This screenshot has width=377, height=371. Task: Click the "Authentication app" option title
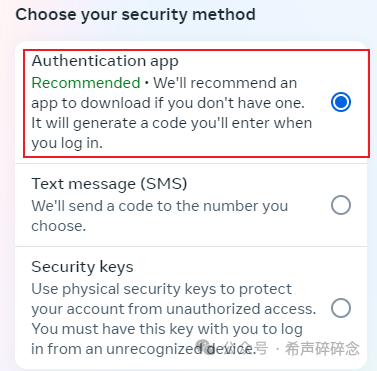[105, 62]
